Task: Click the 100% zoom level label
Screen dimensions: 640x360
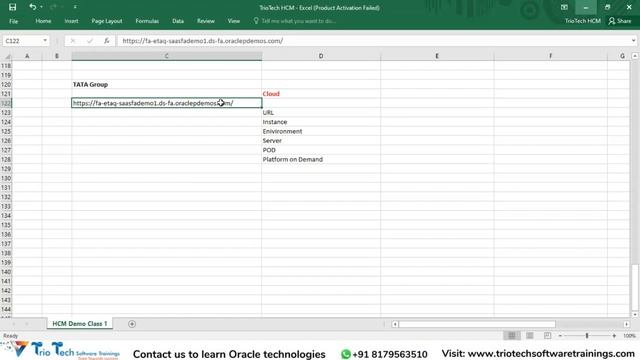Action: (629, 336)
